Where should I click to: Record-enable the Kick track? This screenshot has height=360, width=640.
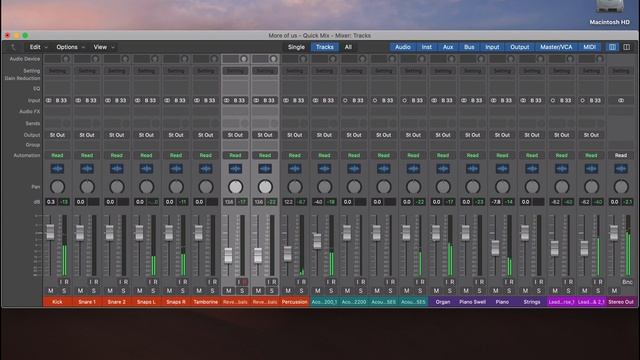67,282
